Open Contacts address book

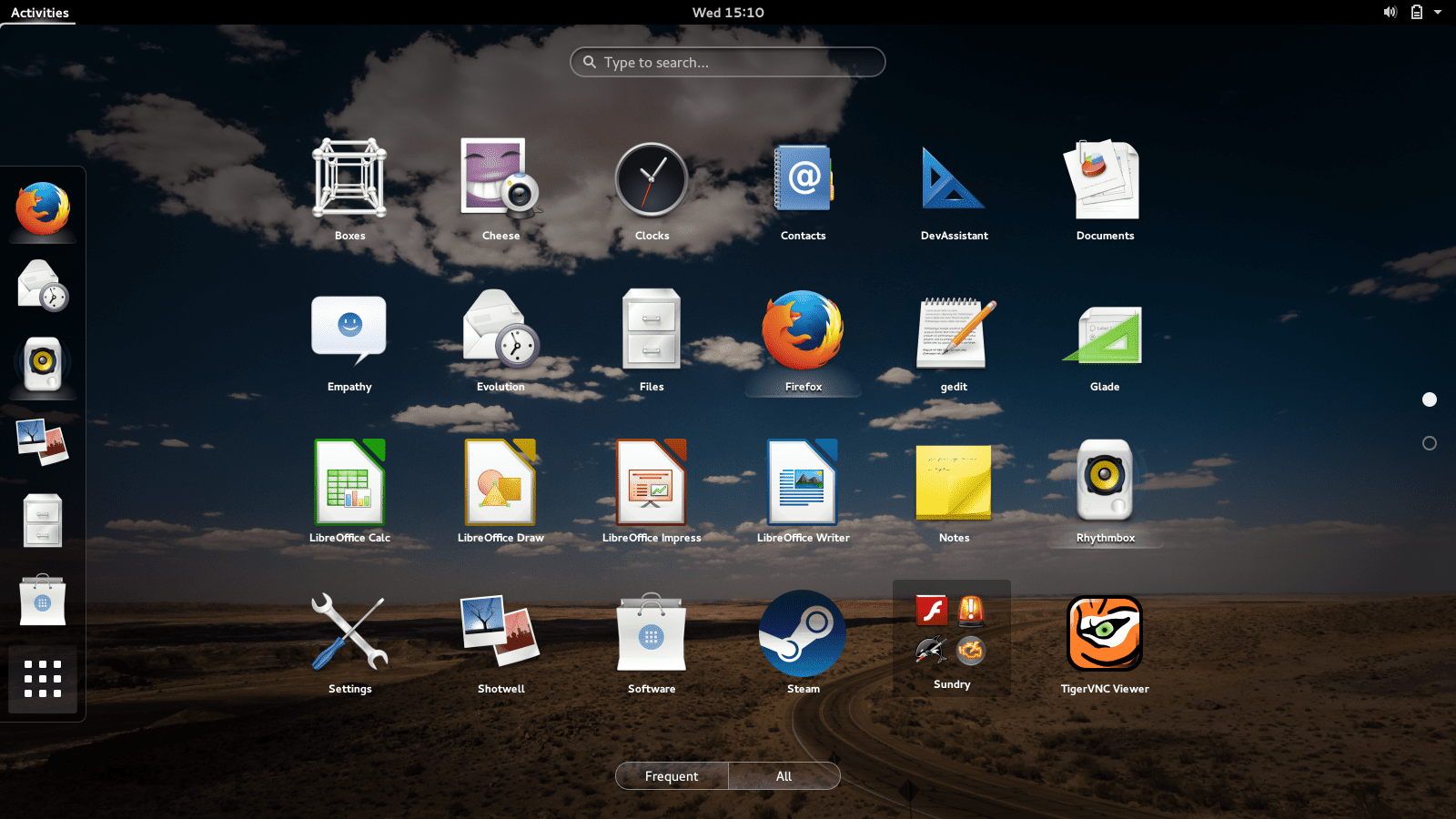coord(803,188)
